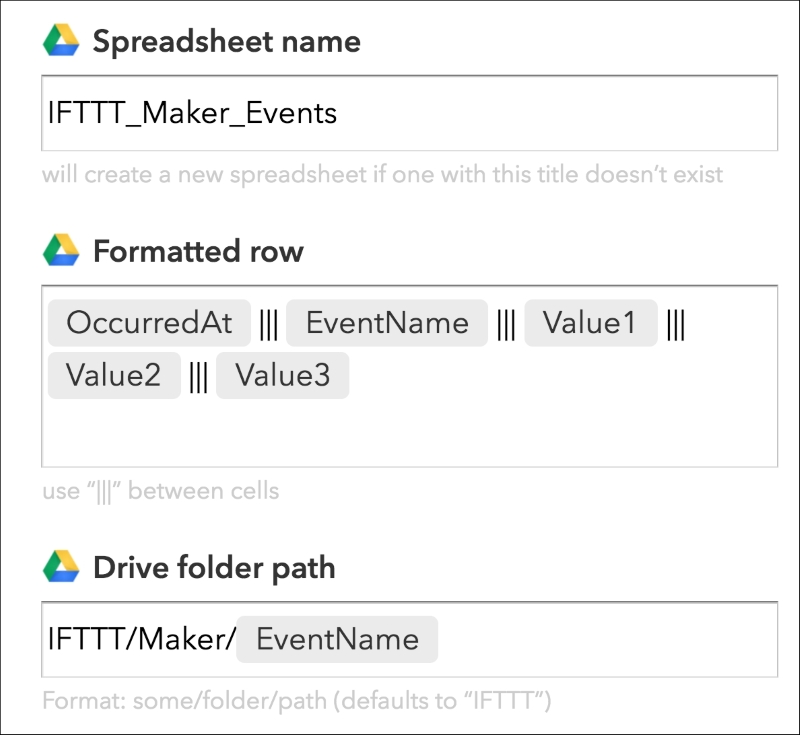Viewport: 800px width, 735px height.
Task: Click the Drive folder path heading label
Action: [x=214, y=568]
